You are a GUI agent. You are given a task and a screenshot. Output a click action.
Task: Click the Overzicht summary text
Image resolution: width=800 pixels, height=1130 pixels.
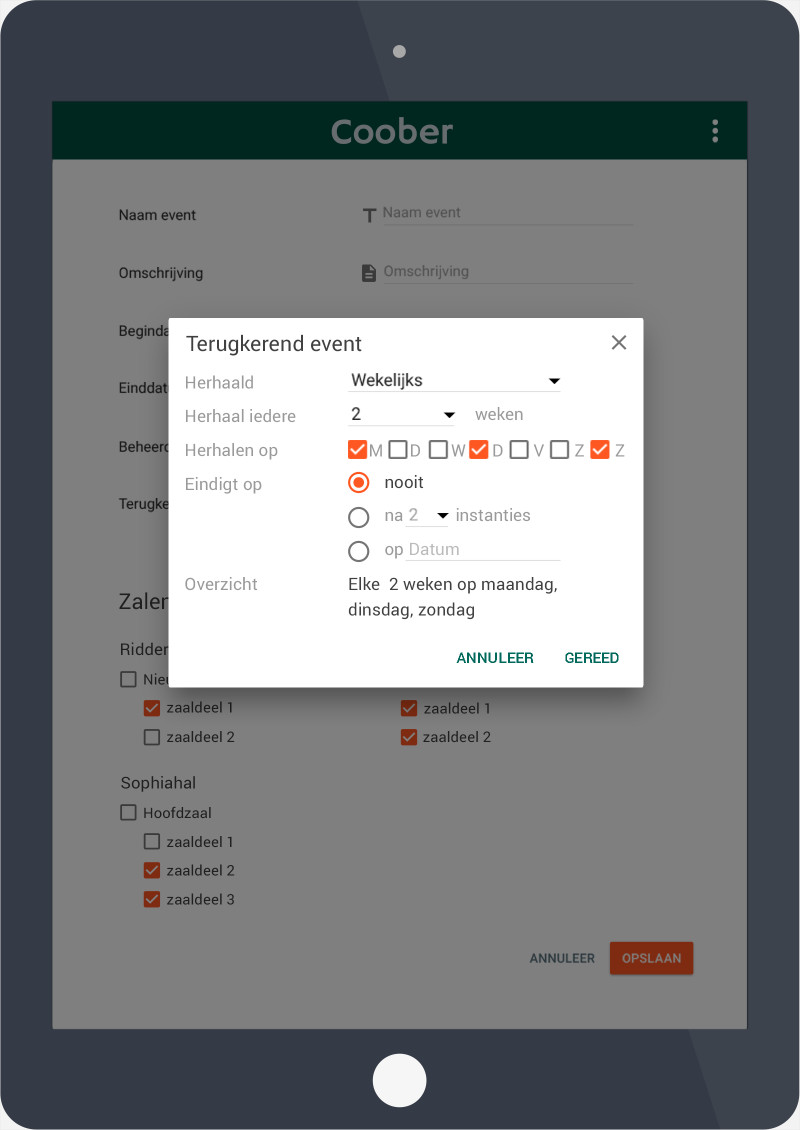(453, 597)
